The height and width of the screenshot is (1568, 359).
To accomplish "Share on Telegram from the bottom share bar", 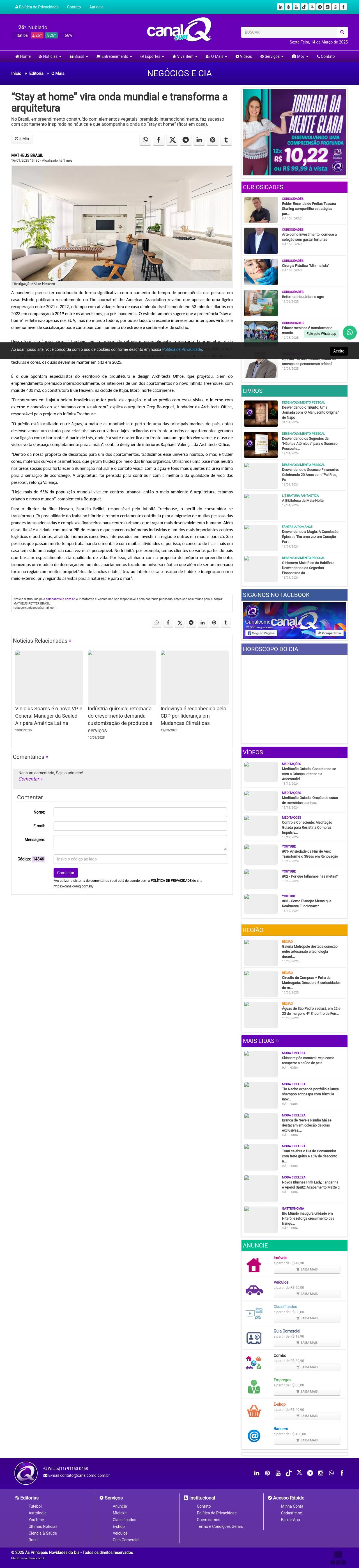I will pyautogui.click(x=191, y=623).
